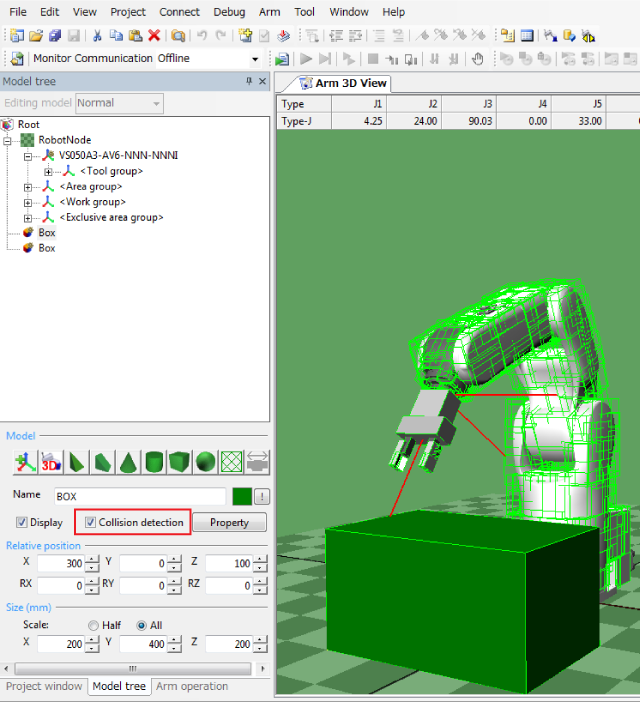
Task: Uncheck the Collision detection checkbox
Action: (91, 522)
